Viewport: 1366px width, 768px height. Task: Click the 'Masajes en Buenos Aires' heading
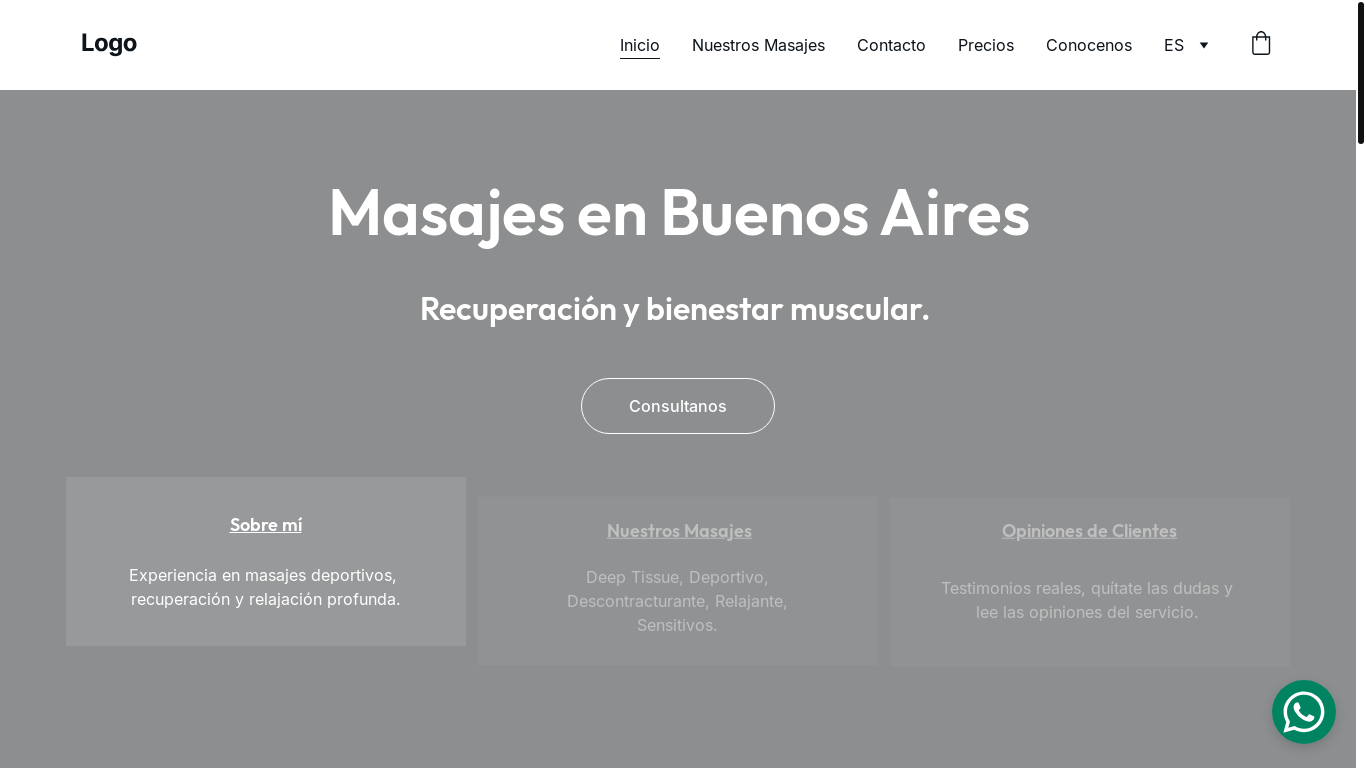click(679, 212)
